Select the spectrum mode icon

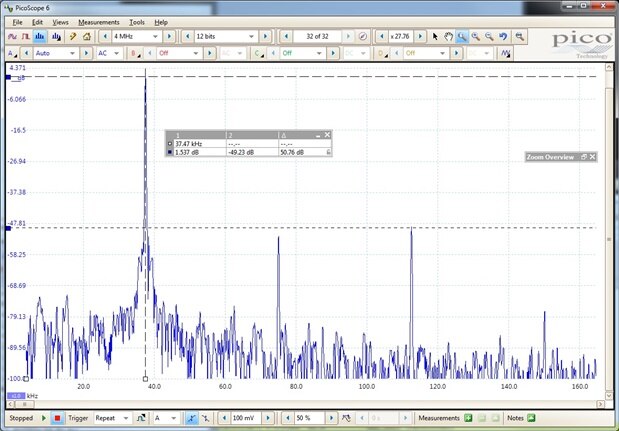[42, 36]
